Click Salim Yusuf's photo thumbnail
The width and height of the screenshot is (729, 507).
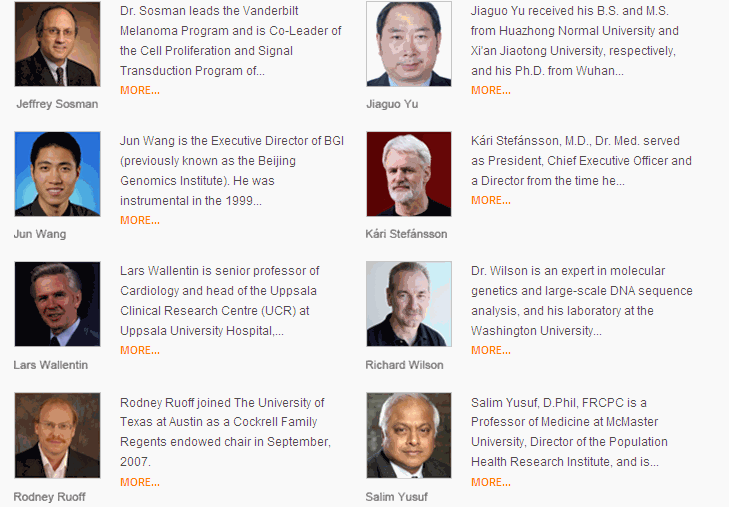click(409, 435)
